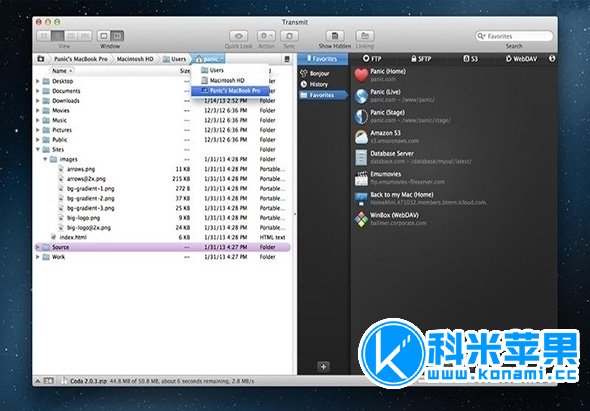Select Favorites in the sidebar list
This screenshot has width=590, height=411.
click(x=323, y=95)
